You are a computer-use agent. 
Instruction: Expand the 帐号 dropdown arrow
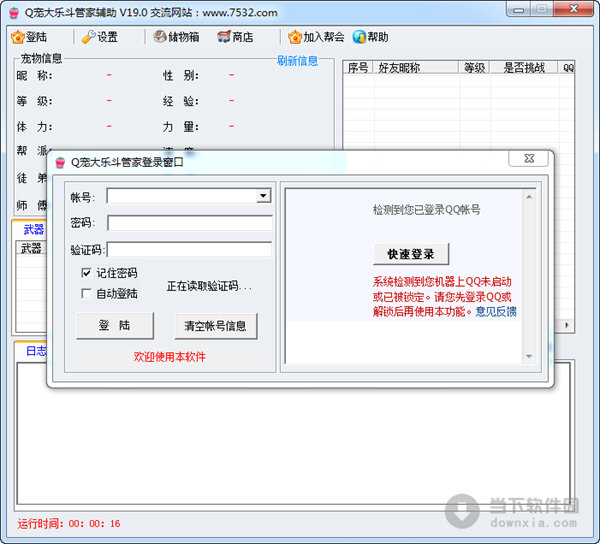[x=263, y=196]
